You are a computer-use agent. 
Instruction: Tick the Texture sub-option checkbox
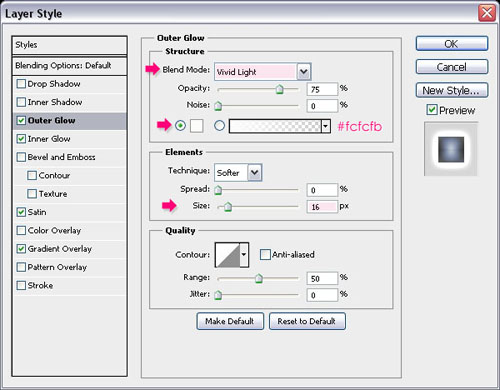[32, 194]
